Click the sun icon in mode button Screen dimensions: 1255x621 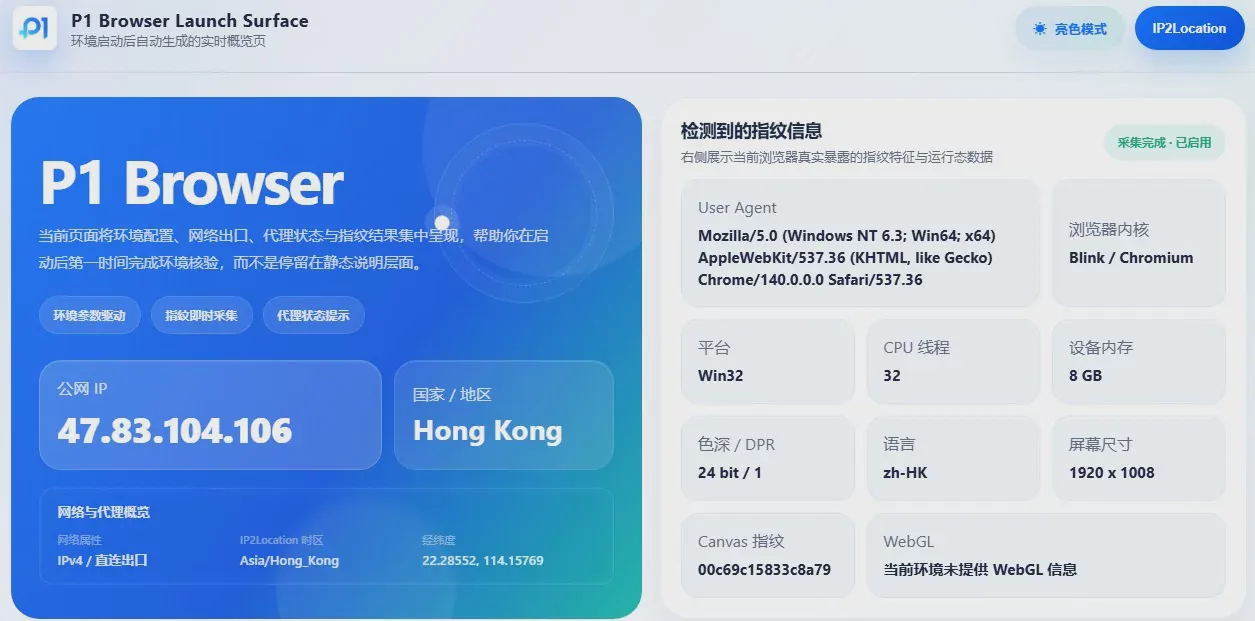[1040, 29]
